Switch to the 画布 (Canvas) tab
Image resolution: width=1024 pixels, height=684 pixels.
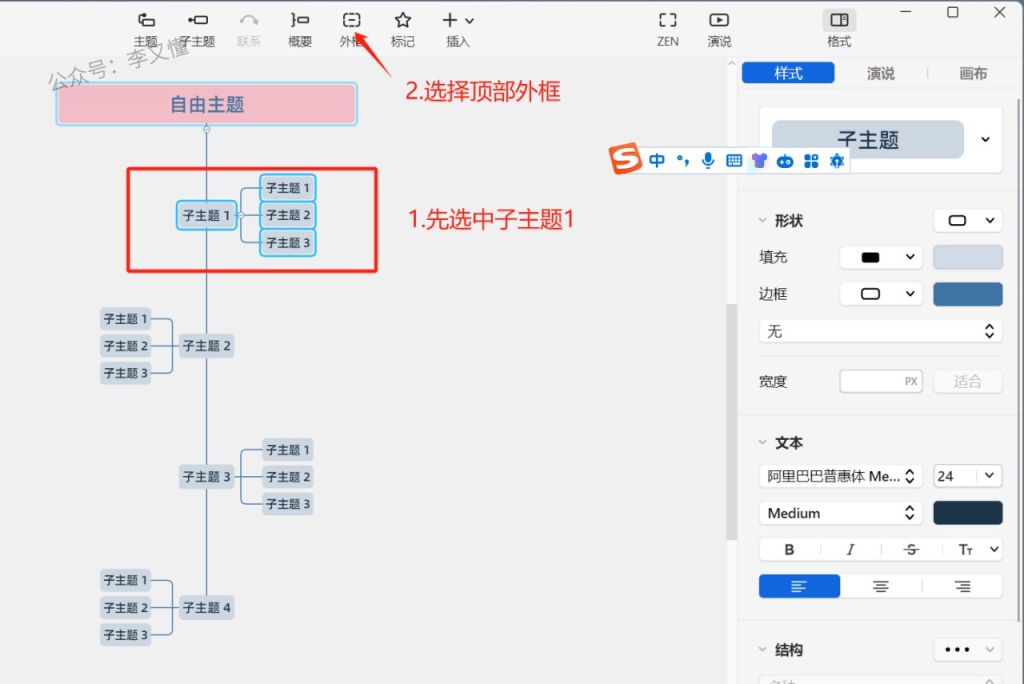click(972, 73)
